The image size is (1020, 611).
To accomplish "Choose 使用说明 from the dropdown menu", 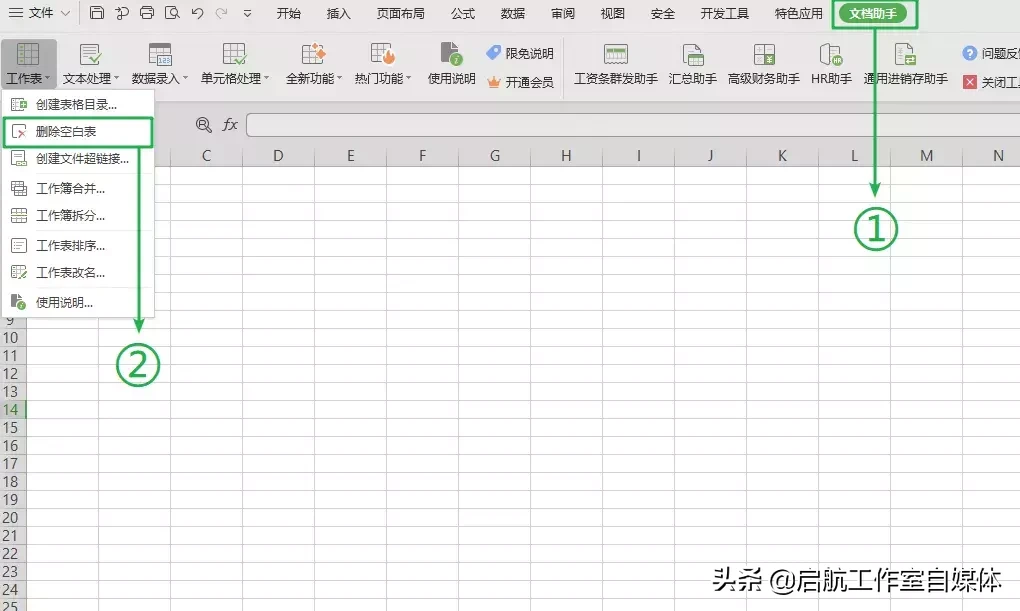I will click(x=78, y=303).
